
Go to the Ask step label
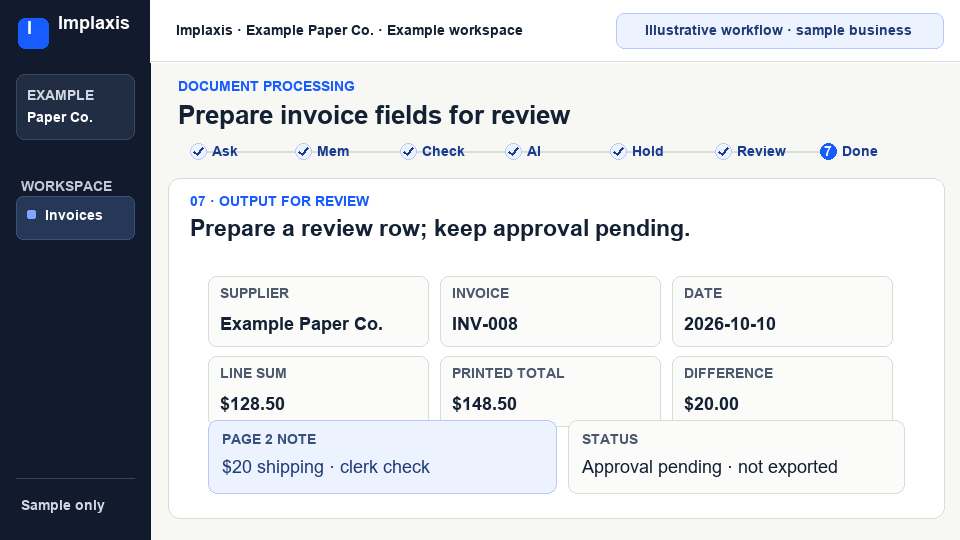[225, 151]
